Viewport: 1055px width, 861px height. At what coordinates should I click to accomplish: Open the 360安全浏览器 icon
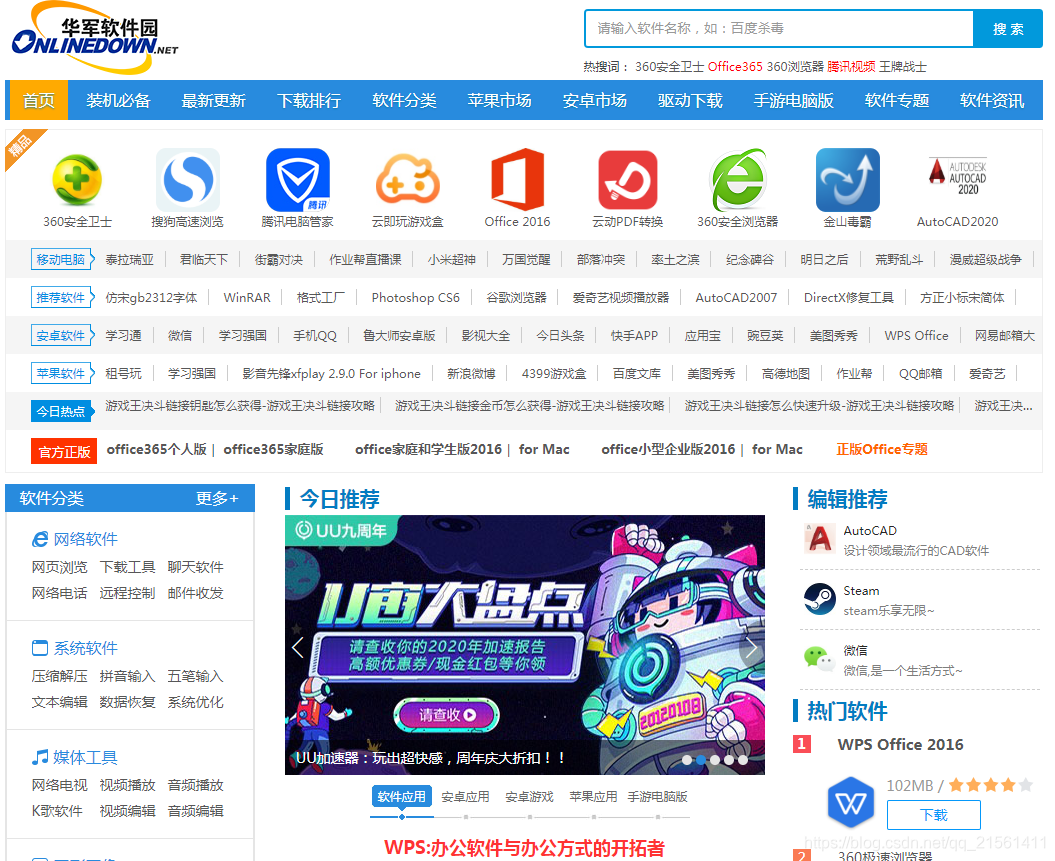pyautogui.click(x=737, y=180)
